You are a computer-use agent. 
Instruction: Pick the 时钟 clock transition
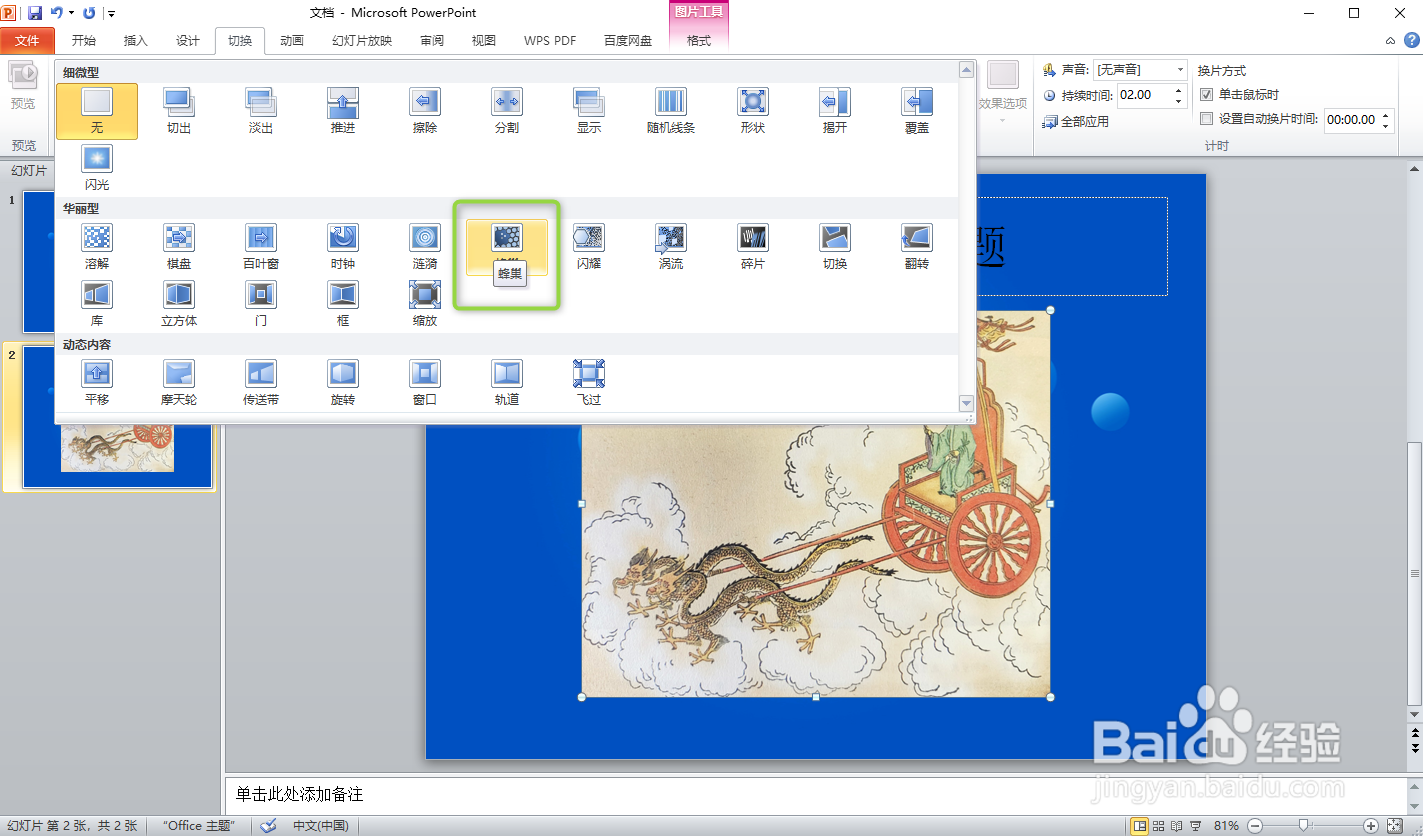343,247
